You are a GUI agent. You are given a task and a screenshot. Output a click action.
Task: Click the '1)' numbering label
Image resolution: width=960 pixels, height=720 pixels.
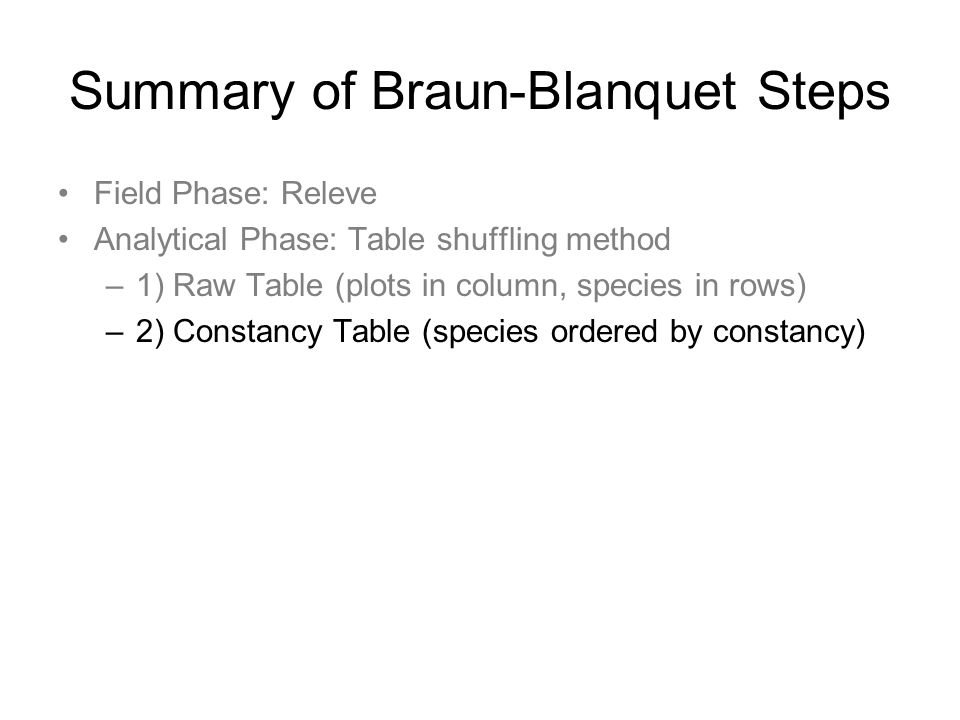(x=151, y=286)
